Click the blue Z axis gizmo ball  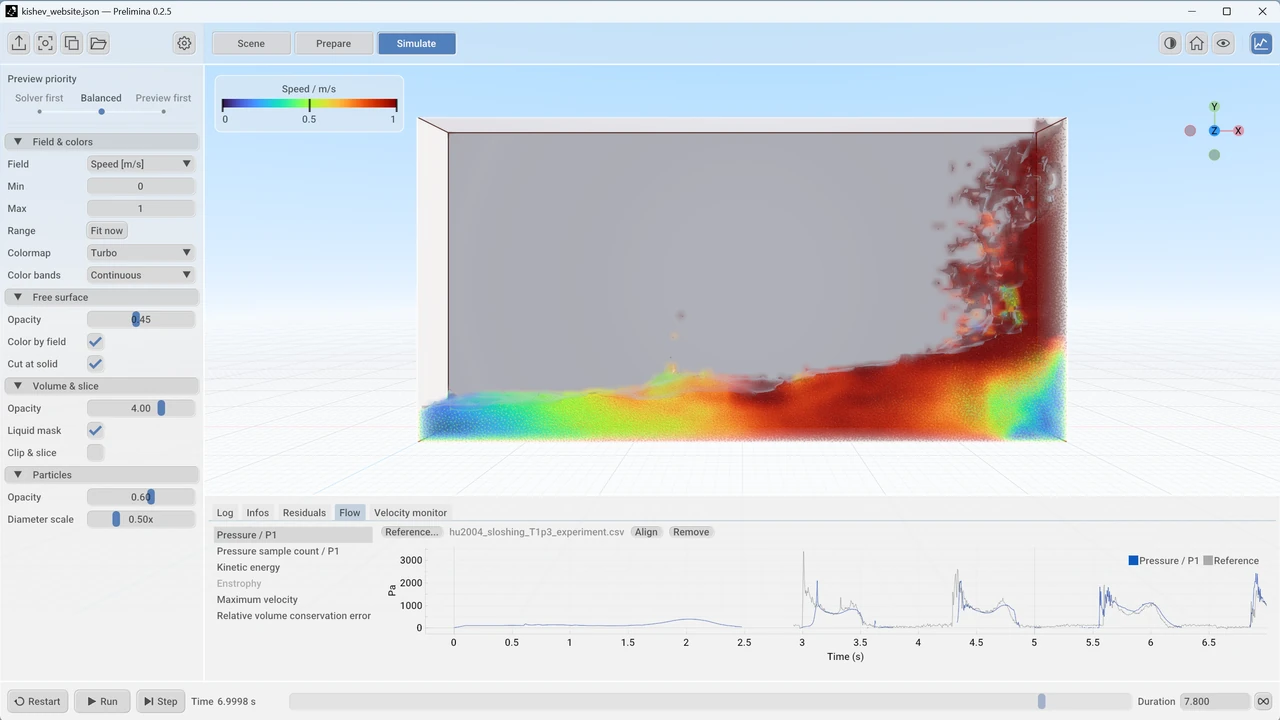tap(1214, 131)
